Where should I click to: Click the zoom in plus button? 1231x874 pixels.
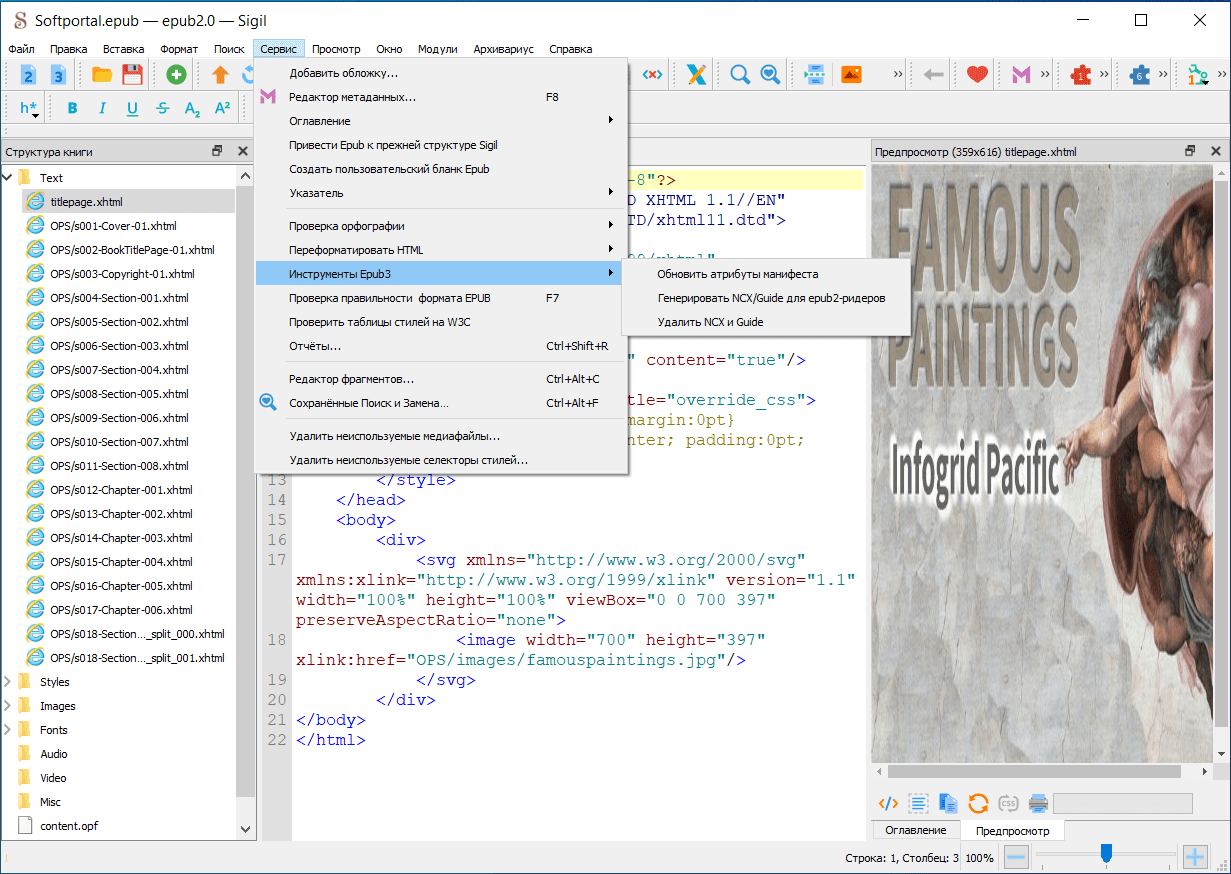tap(1195, 857)
